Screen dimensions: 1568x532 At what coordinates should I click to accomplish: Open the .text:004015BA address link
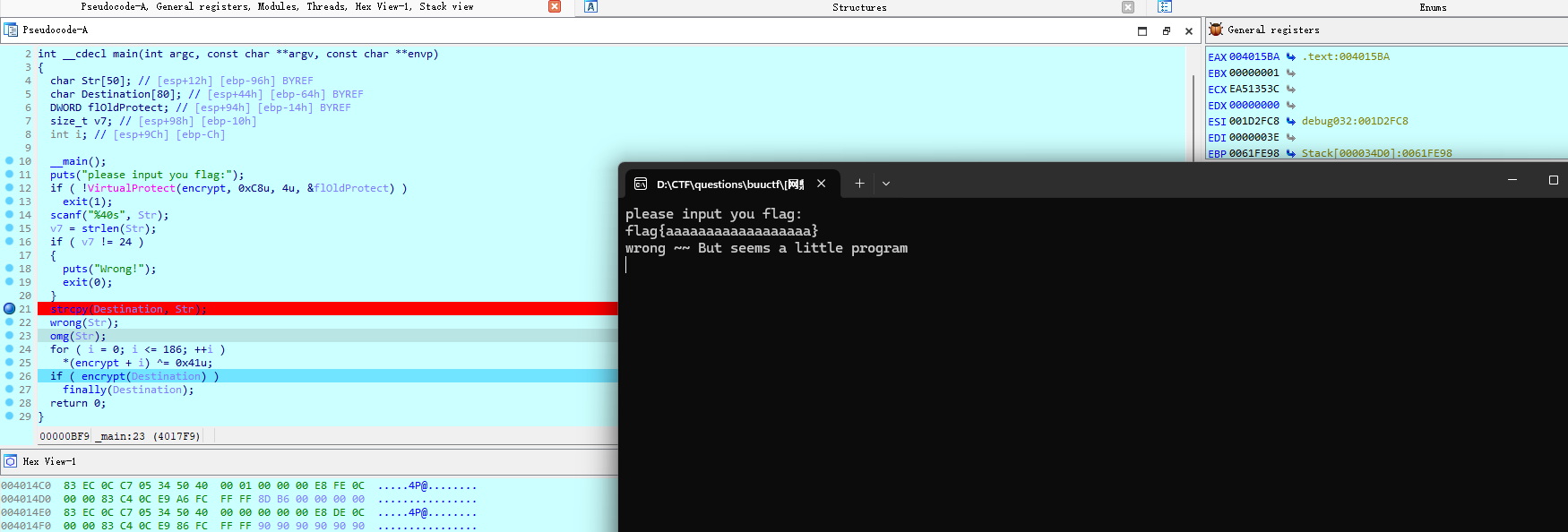(1346, 56)
